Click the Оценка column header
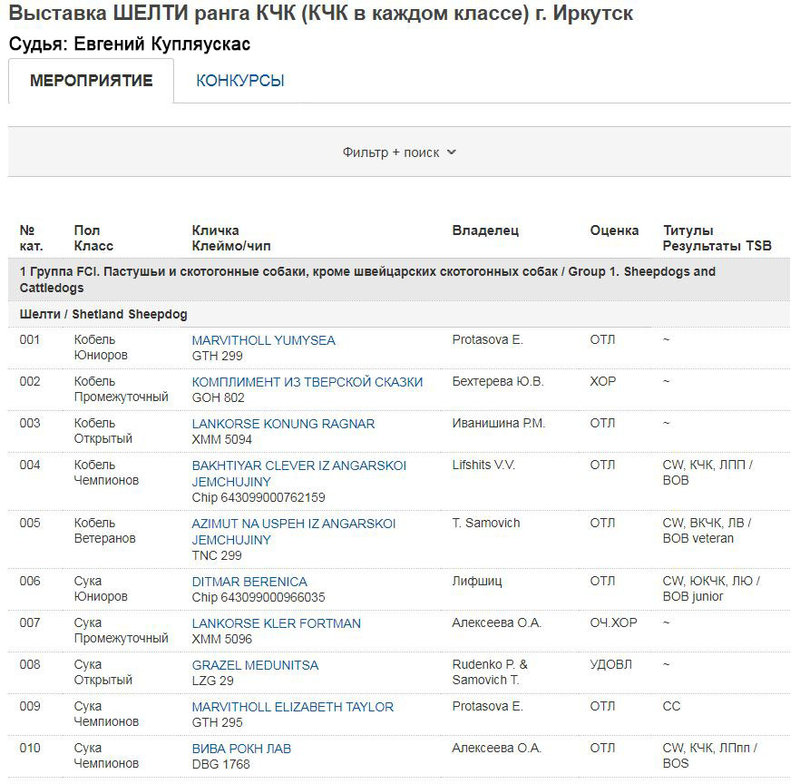 [x=614, y=231]
